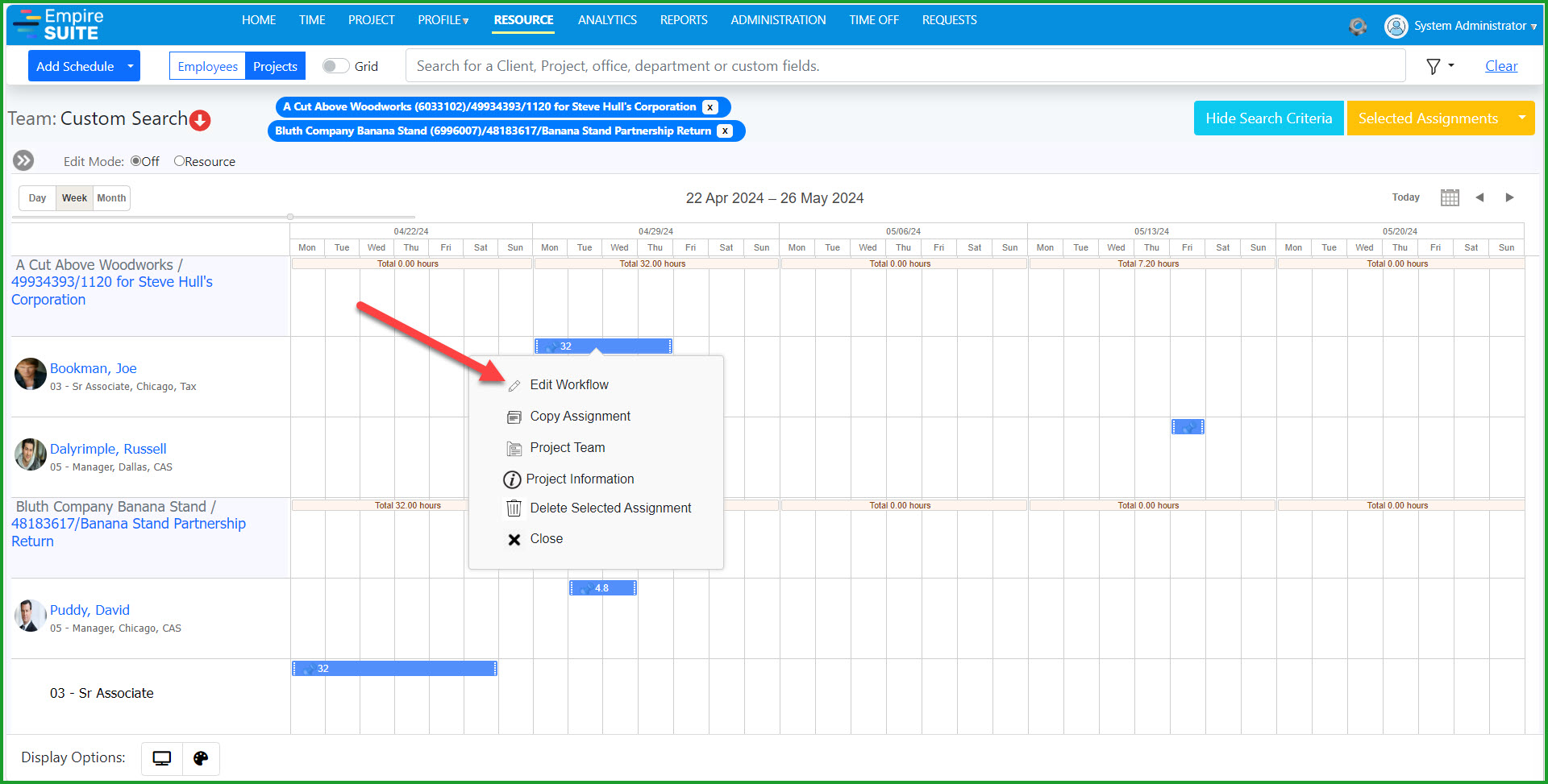Open the REPORTS menu
1548x784 pixels.
click(684, 20)
